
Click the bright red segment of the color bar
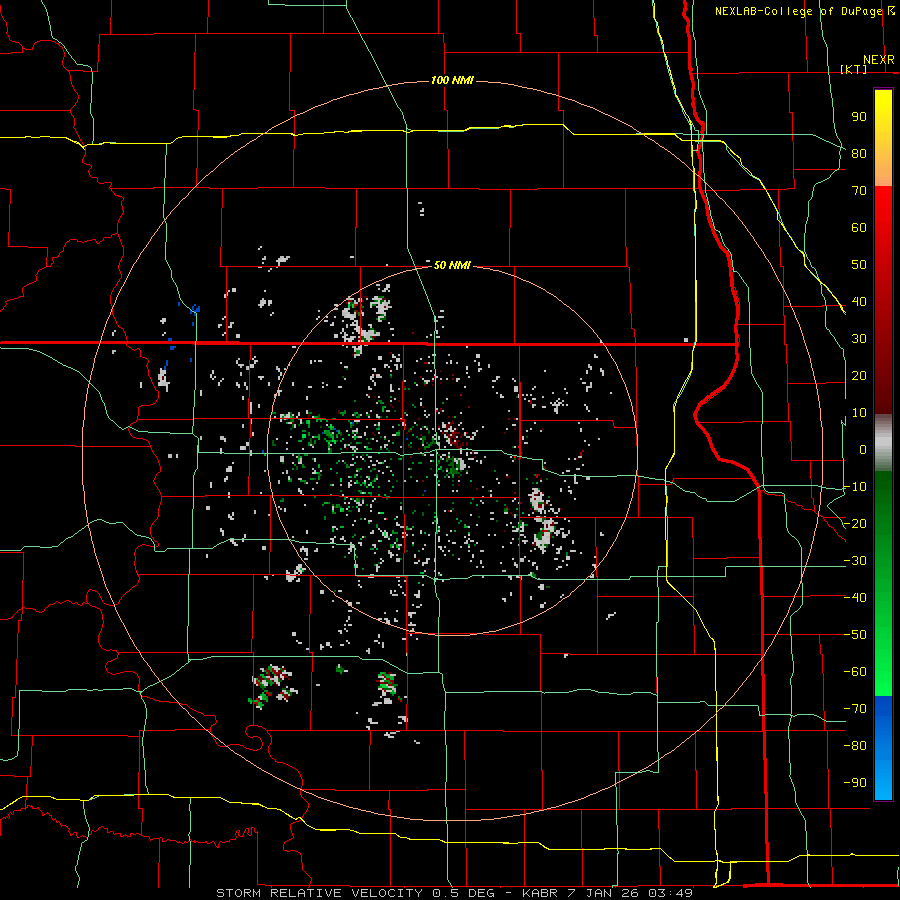click(x=883, y=212)
